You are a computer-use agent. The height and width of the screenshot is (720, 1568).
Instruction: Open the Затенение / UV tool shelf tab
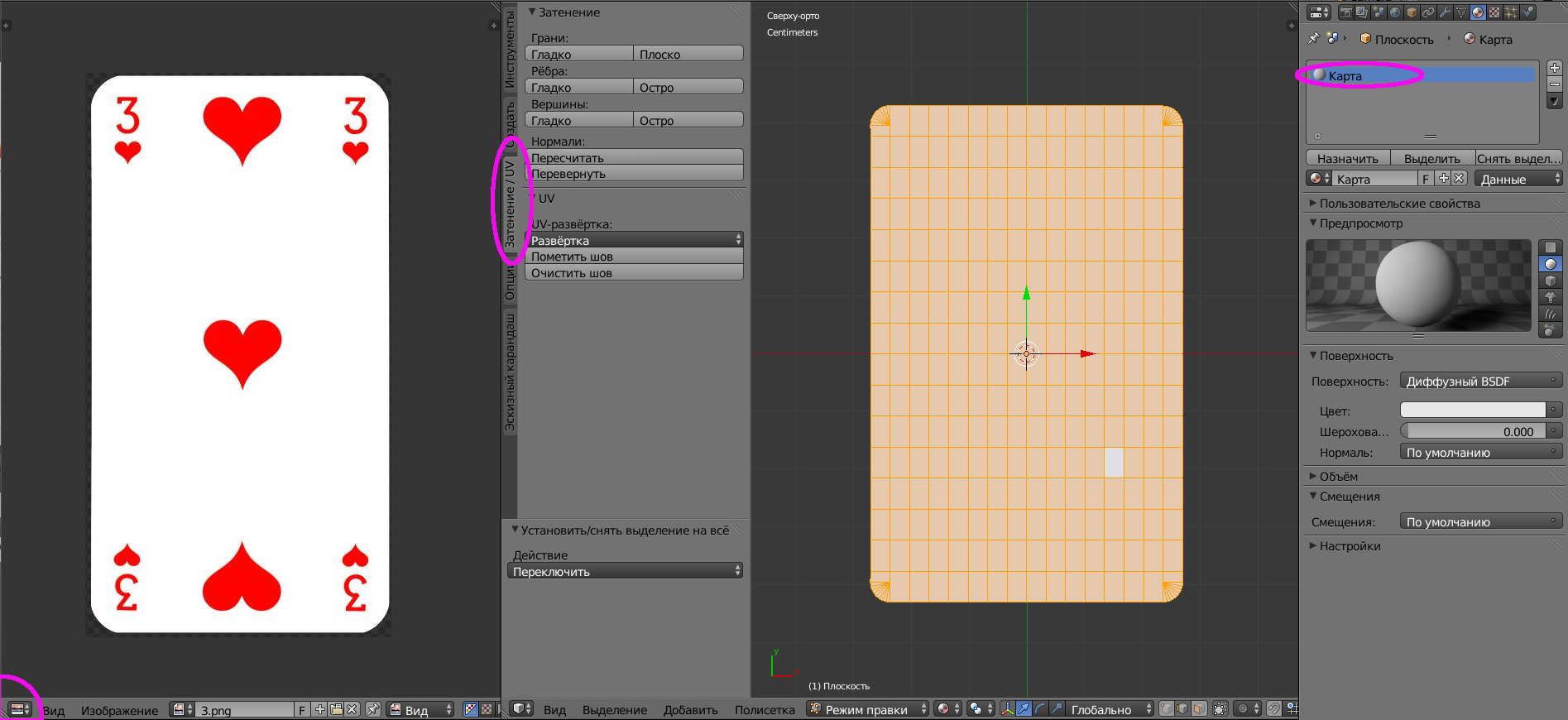coord(510,203)
